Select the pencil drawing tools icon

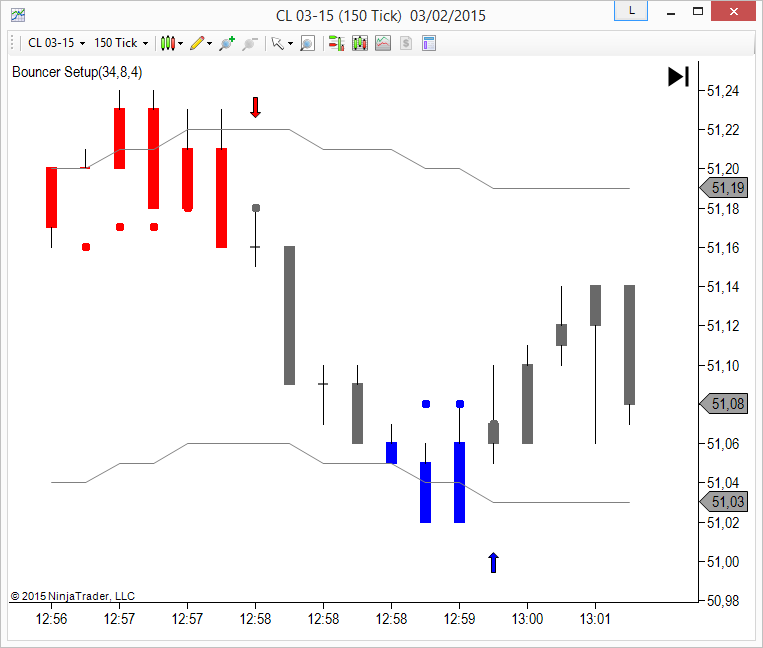point(197,43)
